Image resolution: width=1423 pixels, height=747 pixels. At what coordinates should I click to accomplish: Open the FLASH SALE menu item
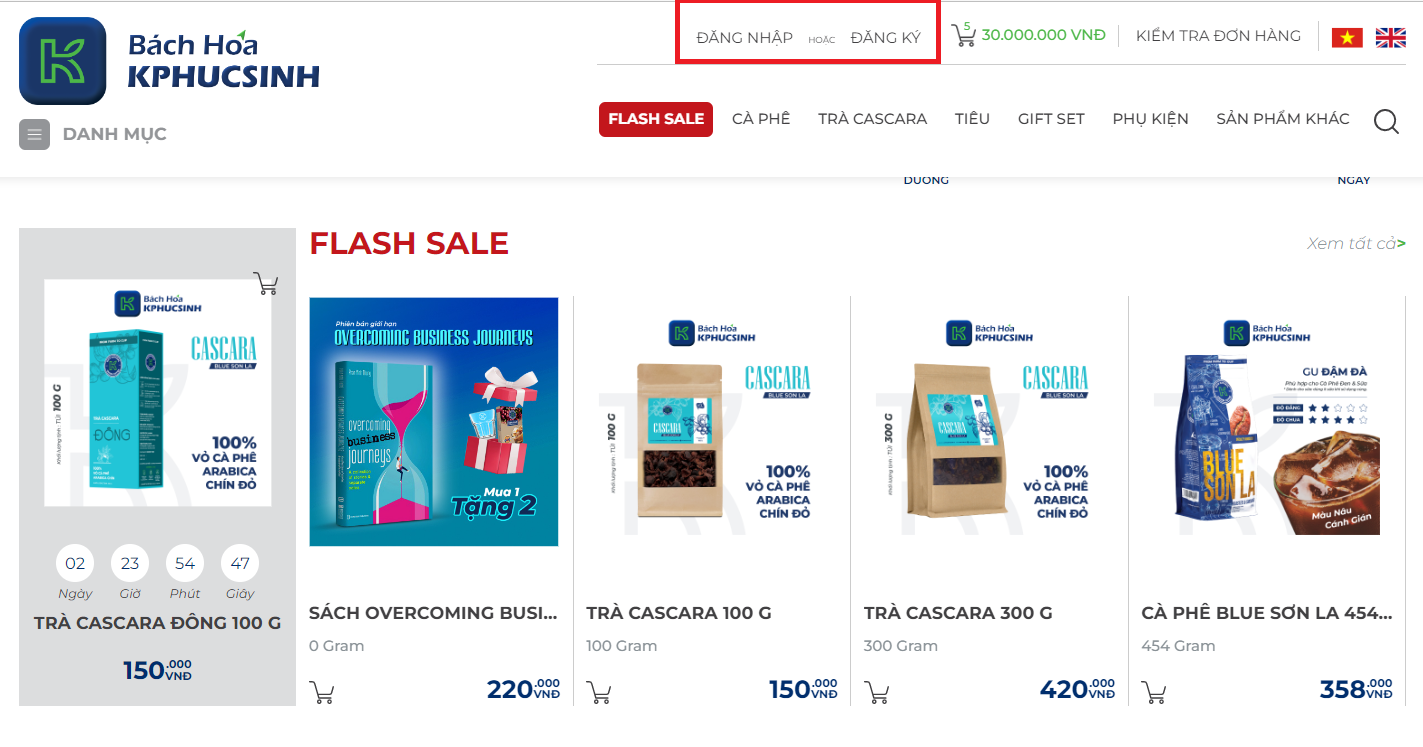656,119
